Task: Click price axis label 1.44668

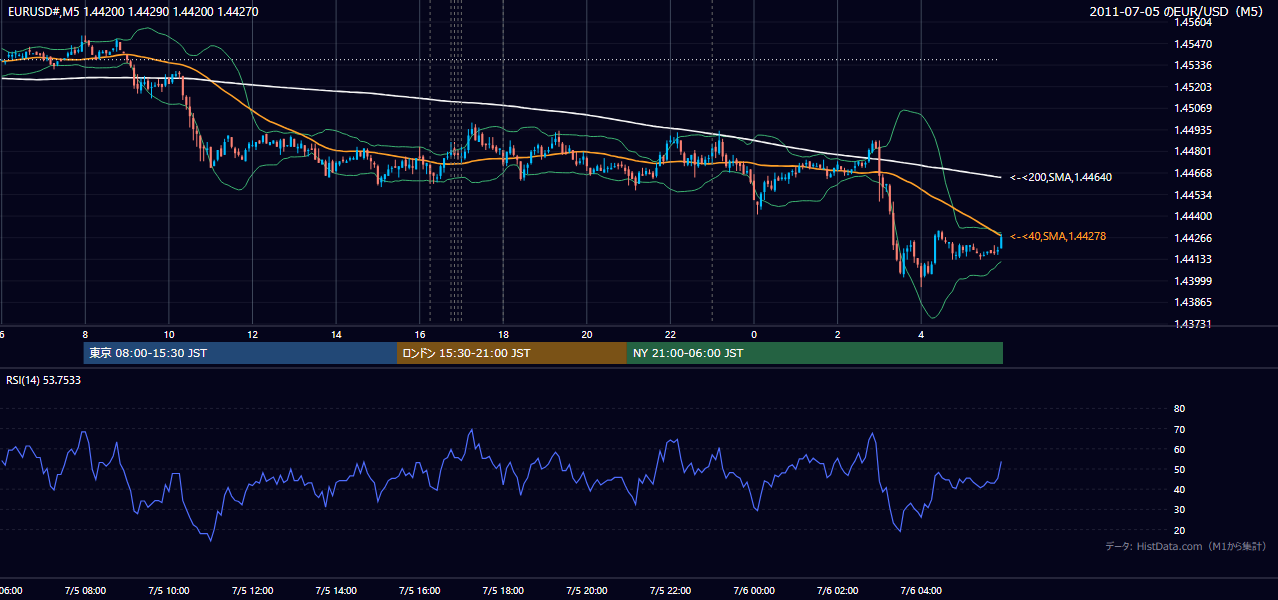Action: [x=1194, y=173]
